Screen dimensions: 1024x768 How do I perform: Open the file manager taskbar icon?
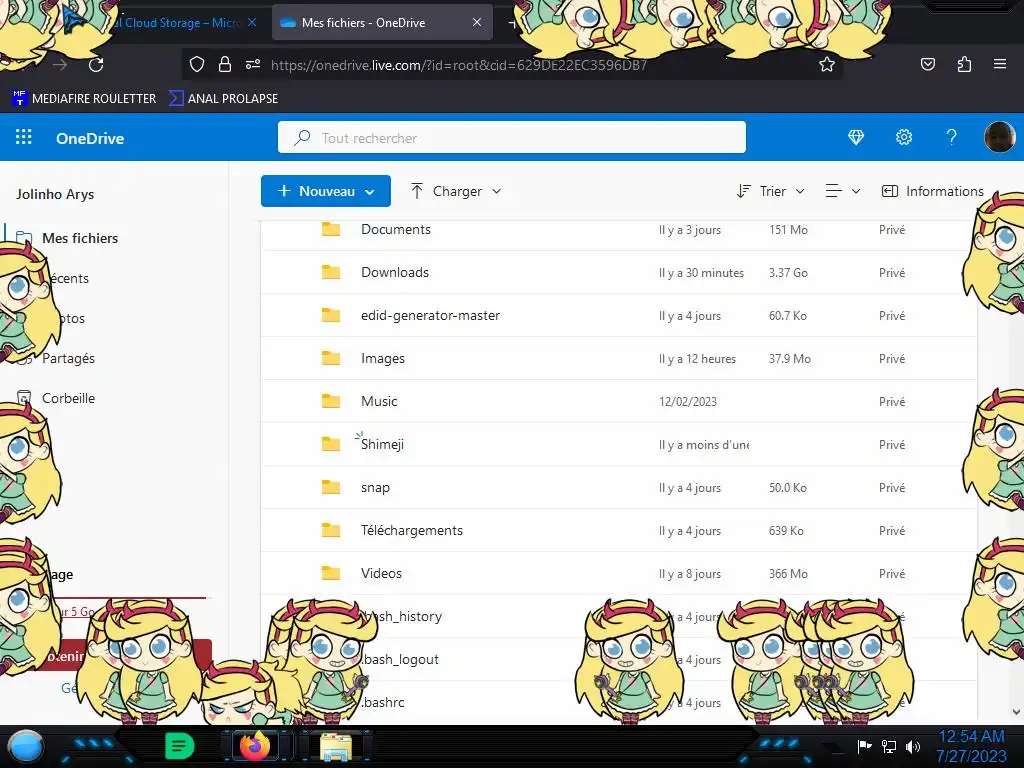(336, 747)
